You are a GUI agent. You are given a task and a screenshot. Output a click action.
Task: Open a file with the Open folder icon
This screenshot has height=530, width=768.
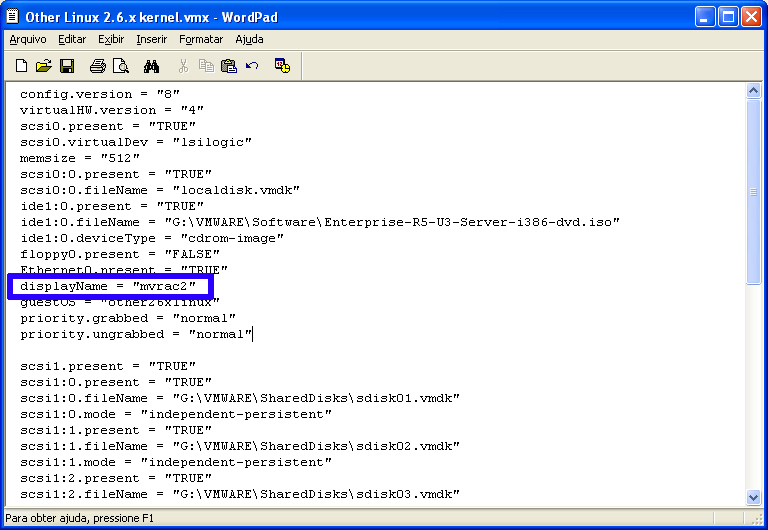[x=43, y=67]
